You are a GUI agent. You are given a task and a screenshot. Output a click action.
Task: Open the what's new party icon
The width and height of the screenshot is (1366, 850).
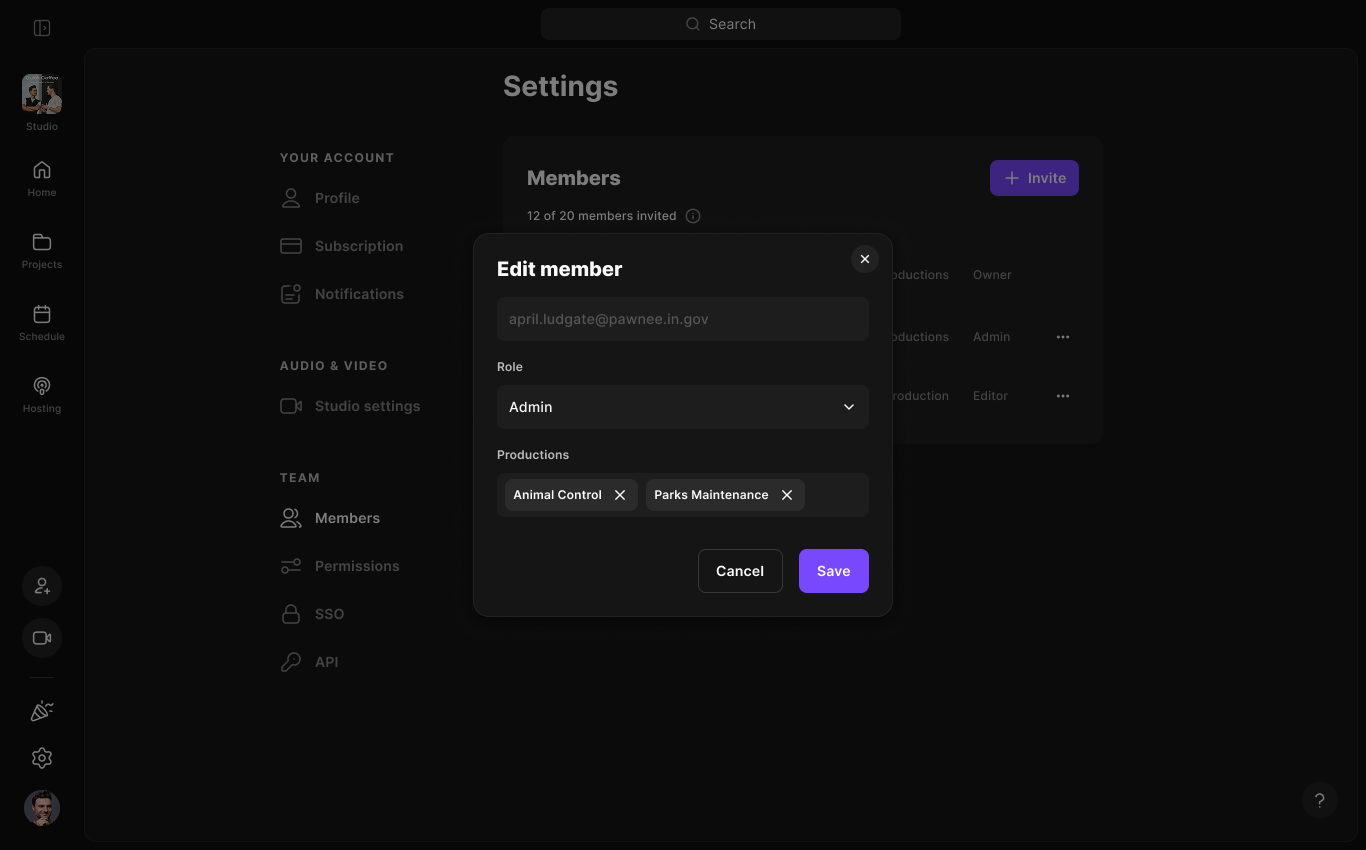pyautogui.click(x=42, y=710)
